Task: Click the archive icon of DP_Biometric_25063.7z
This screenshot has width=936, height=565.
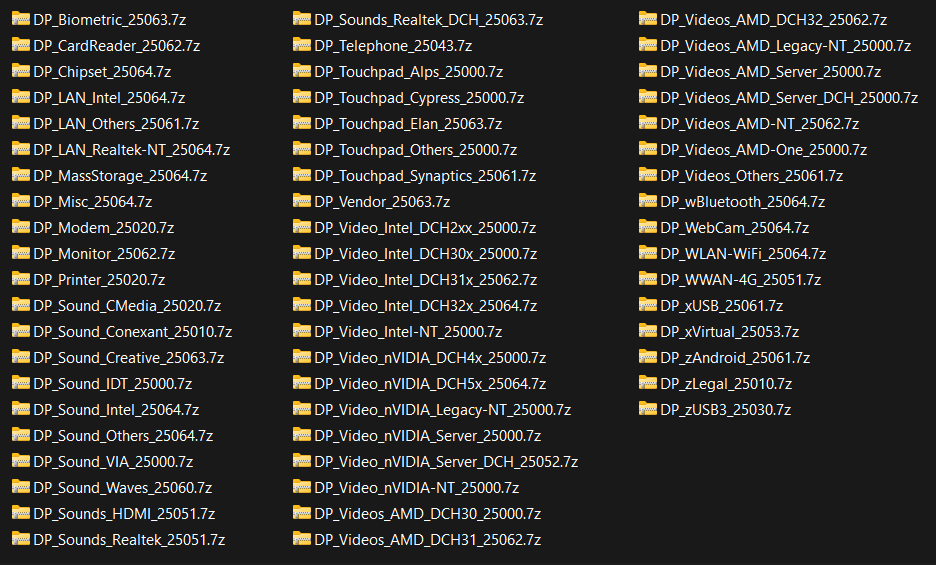Action: (21, 19)
